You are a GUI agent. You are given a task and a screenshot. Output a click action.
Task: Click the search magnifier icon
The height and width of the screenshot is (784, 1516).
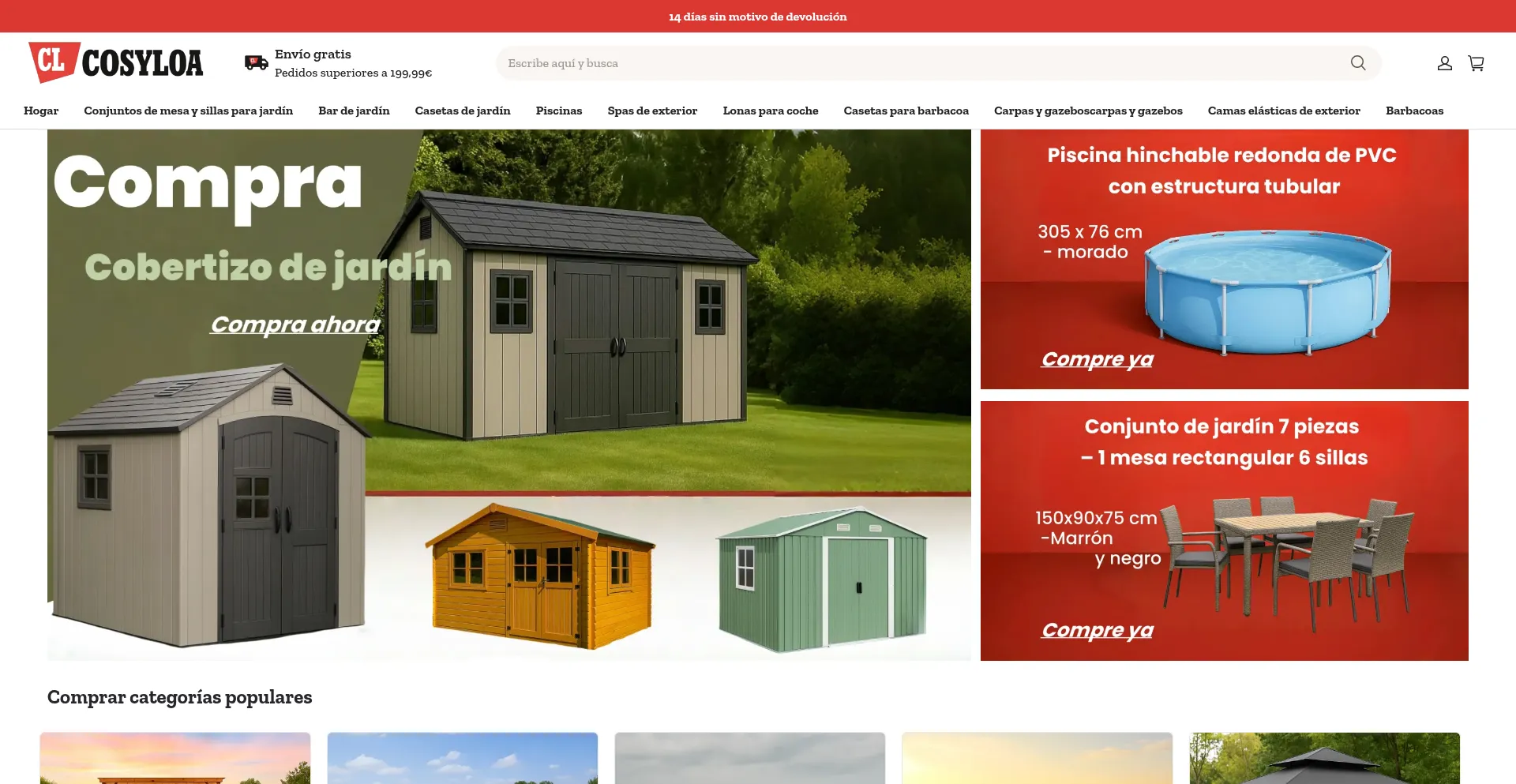1358,63
